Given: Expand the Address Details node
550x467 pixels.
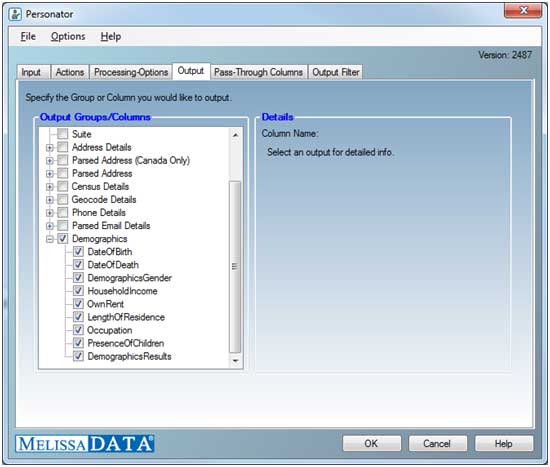Looking at the screenshot, I should click(x=49, y=148).
